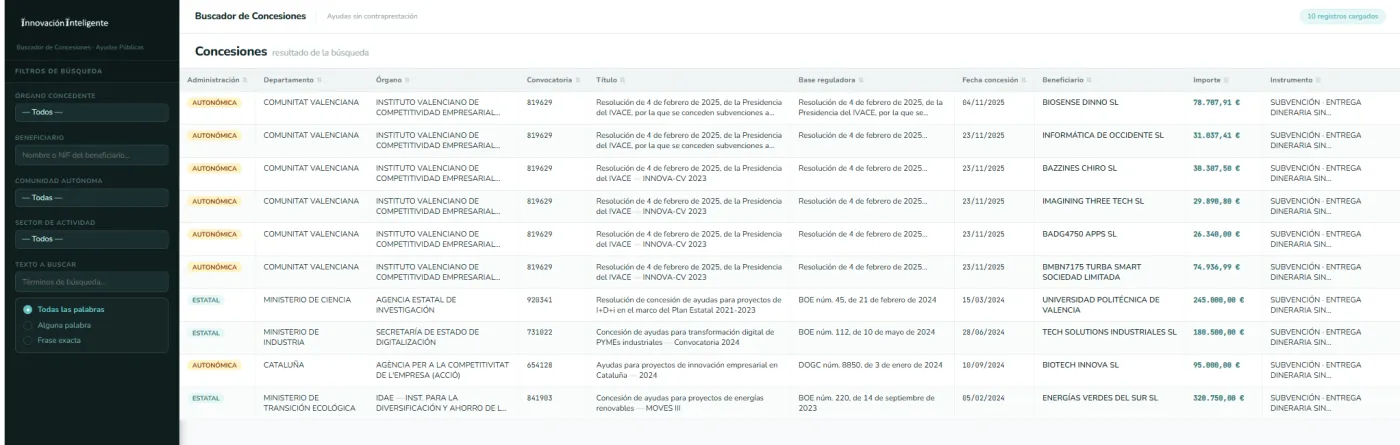1400x445 pixels.
Task: Sort by Fecha concesión column header icon
Action: click(x=1026, y=80)
